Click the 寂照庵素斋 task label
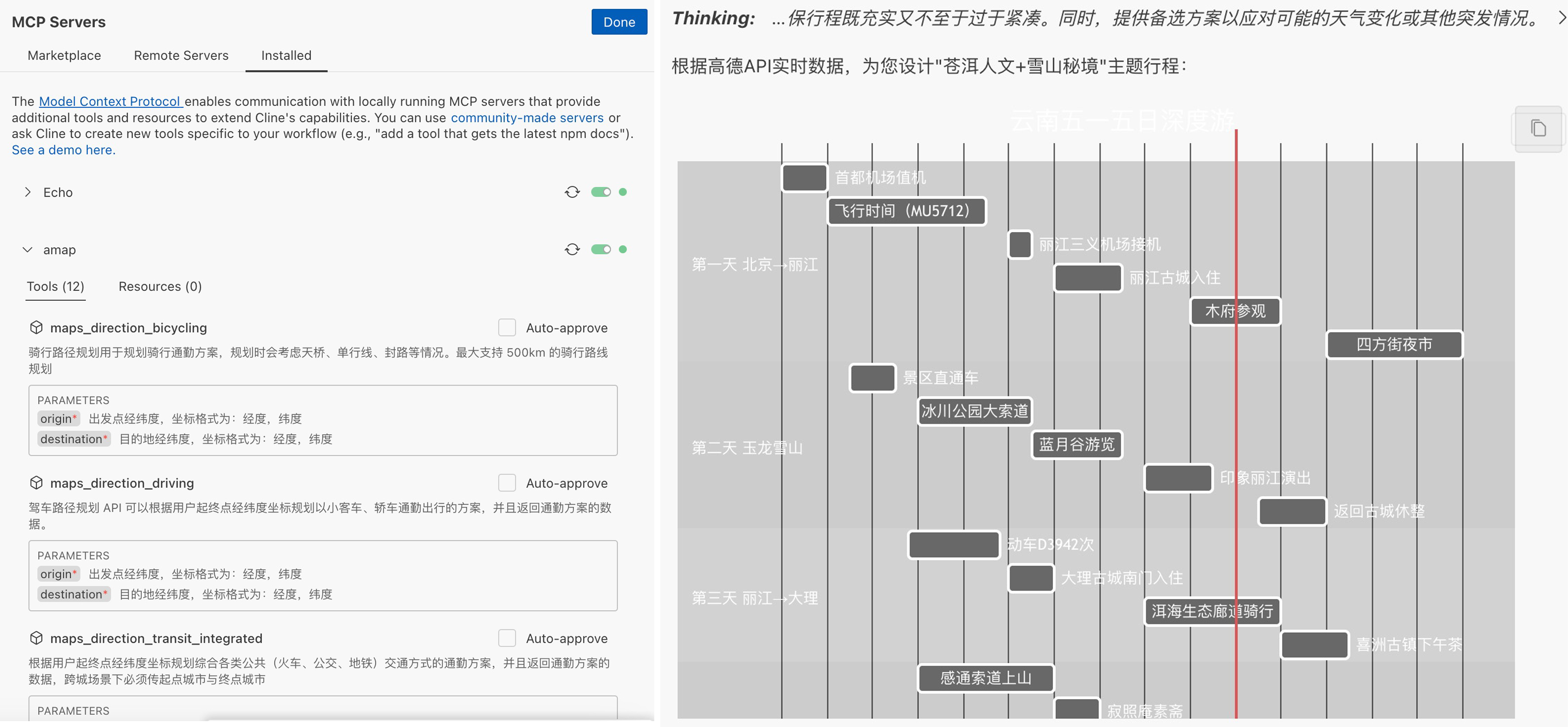This screenshot has width=1568, height=727. 1144,710
